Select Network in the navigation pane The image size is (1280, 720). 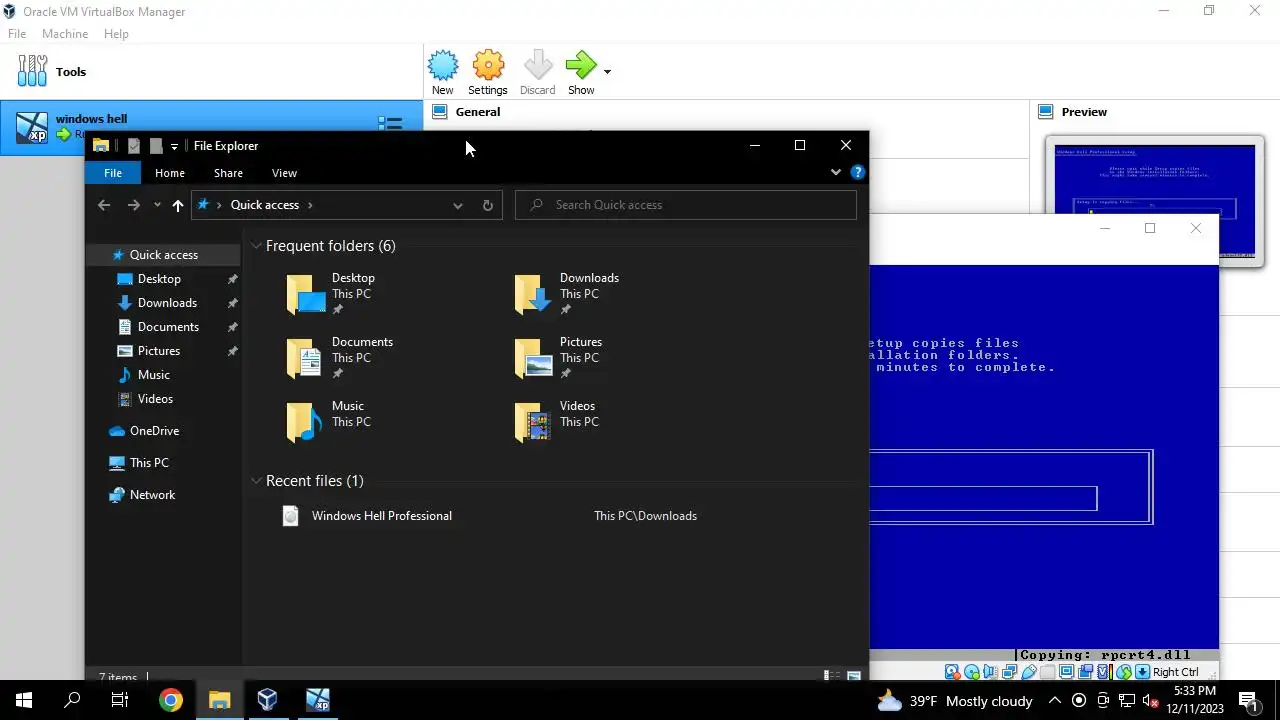tap(152, 495)
